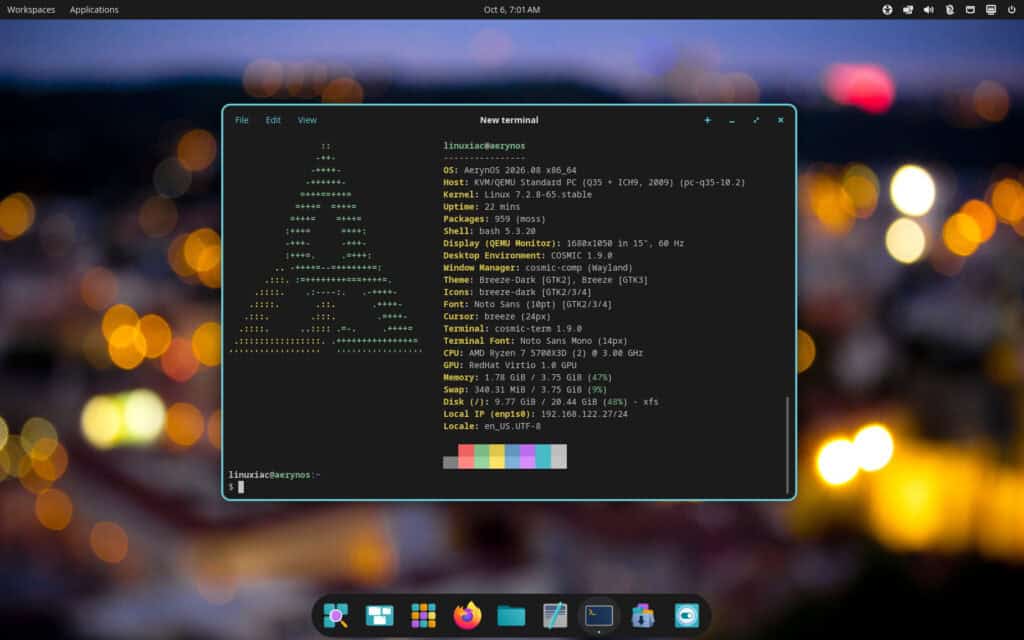
Task: Open the Edit menu in the terminal
Action: coord(273,120)
